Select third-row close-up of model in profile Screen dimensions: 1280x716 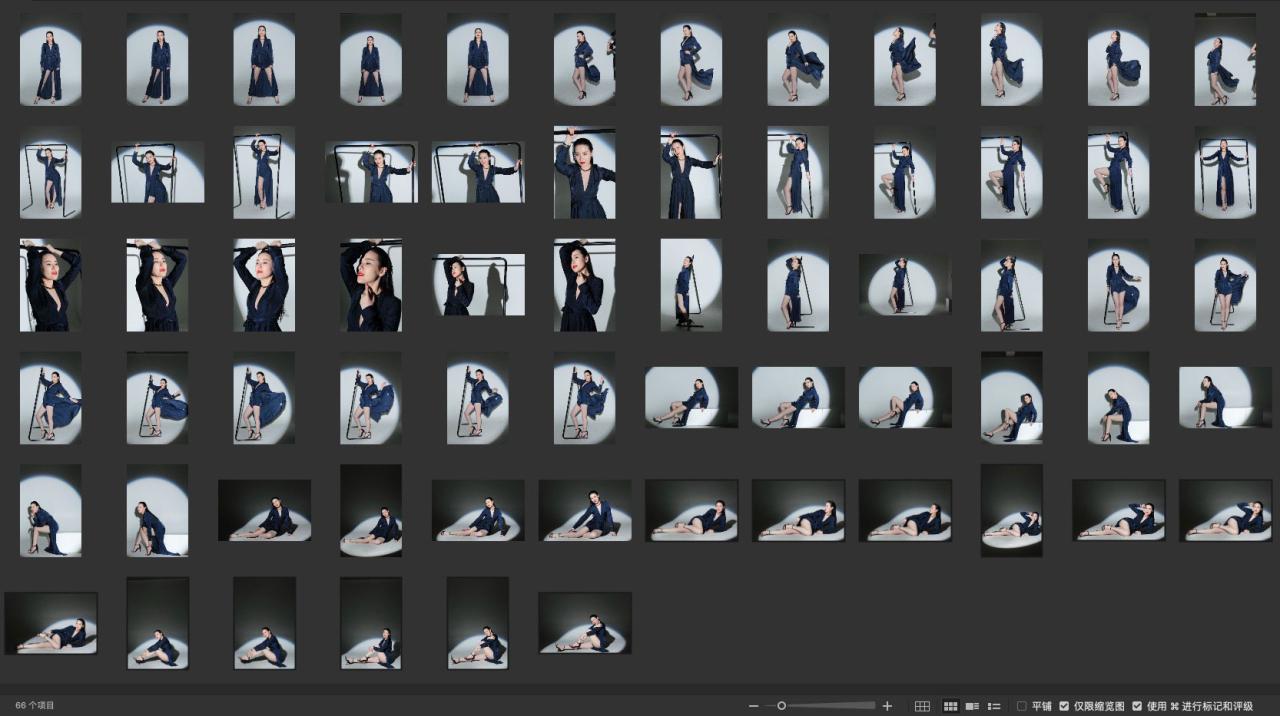coord(371,285)
